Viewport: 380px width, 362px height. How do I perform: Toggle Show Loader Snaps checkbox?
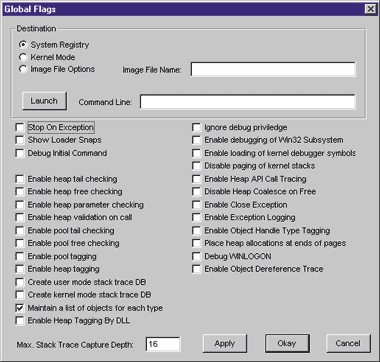coord(20,140)
